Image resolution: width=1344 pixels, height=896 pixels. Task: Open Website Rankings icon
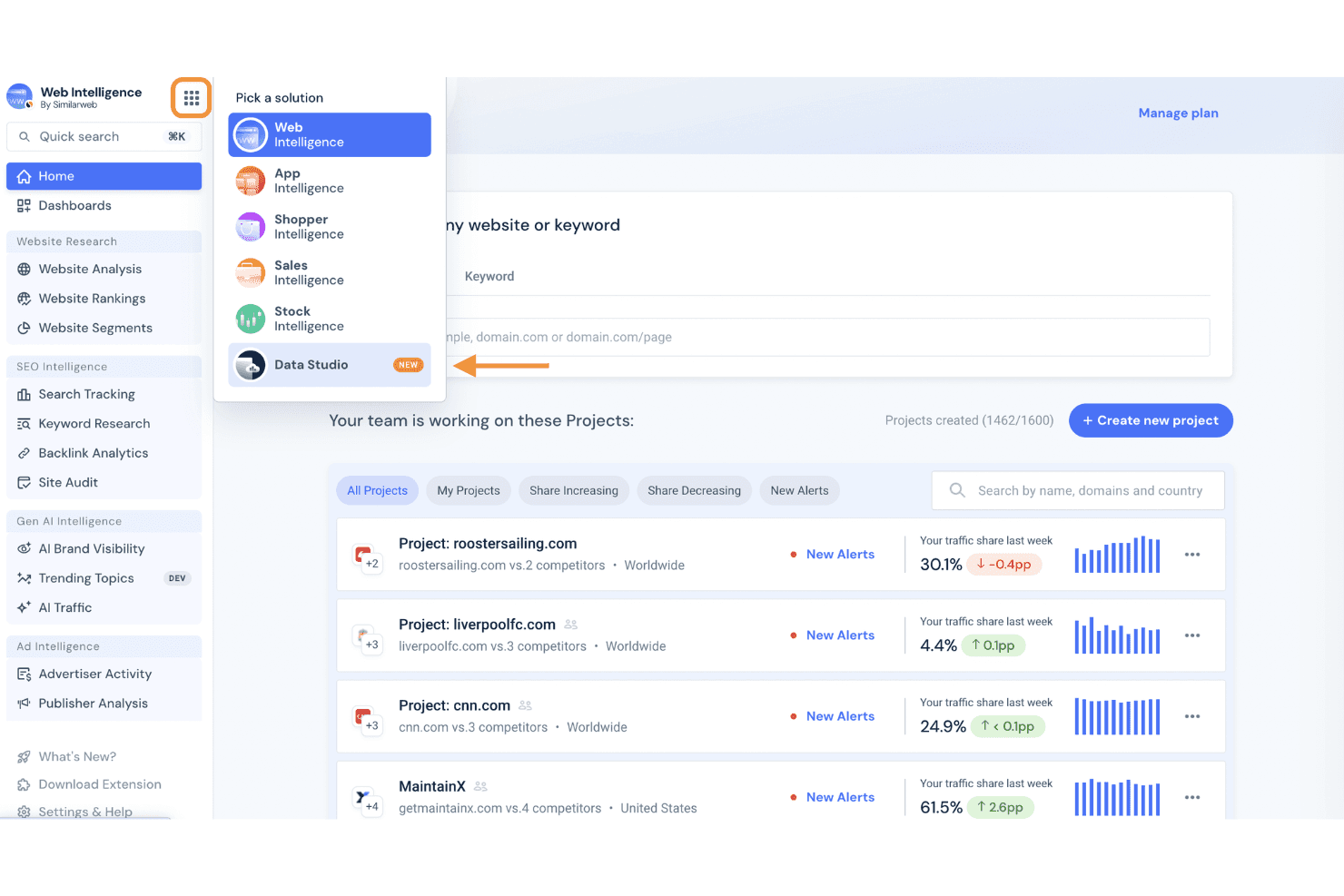tap(25, 299)
